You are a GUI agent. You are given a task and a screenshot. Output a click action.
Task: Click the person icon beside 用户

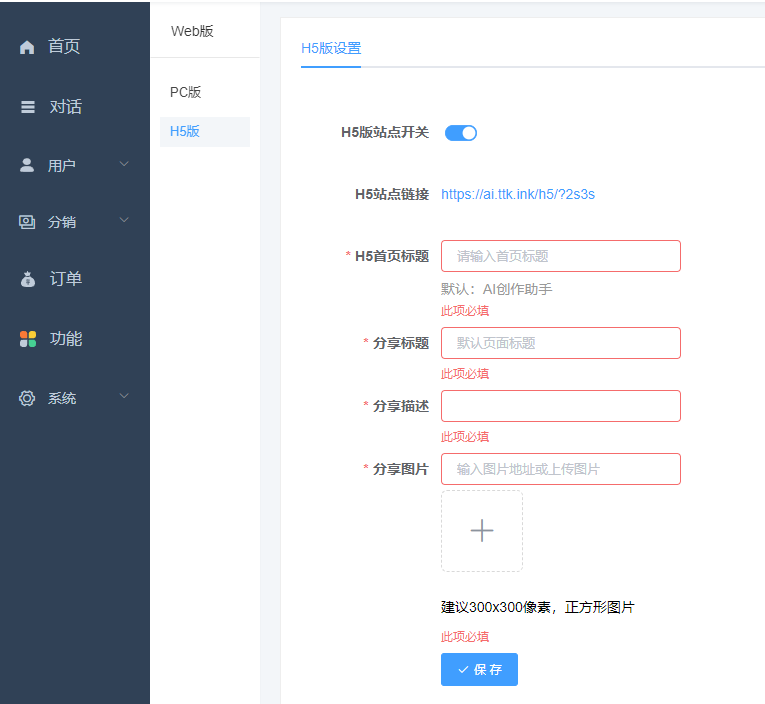point(27,165)
